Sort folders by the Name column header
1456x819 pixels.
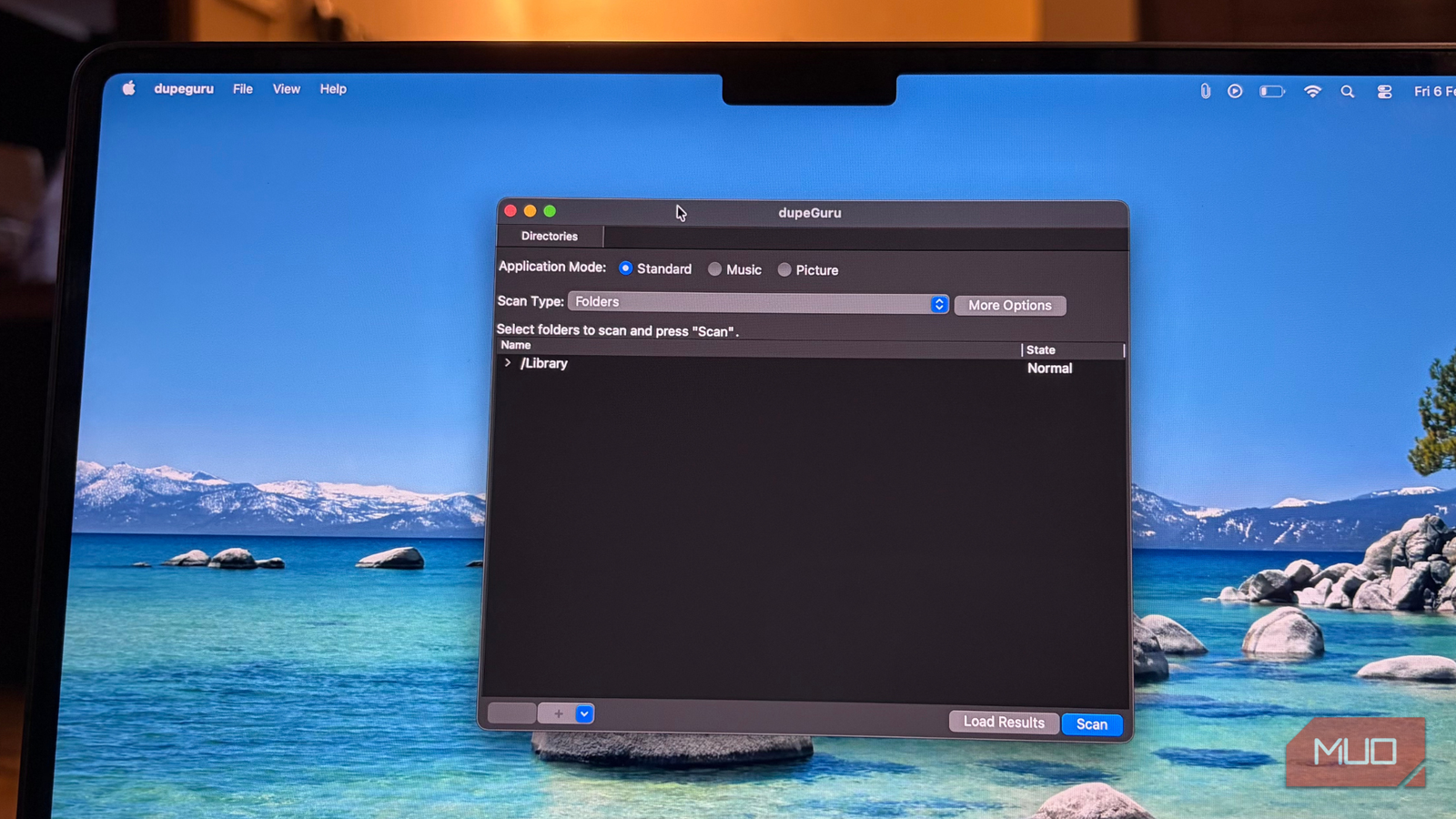coord(515,345)
